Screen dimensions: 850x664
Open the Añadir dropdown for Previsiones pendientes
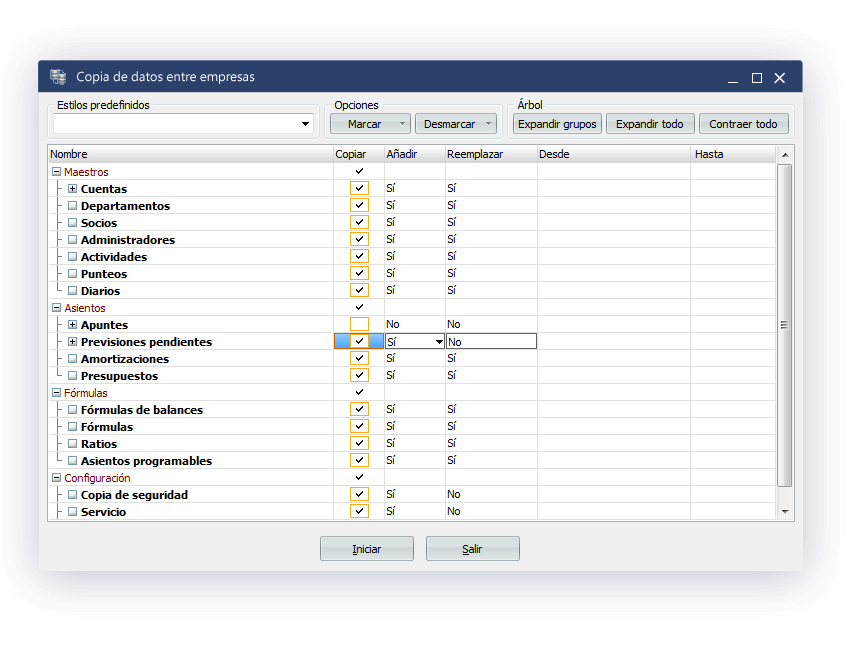pos(438,342)
